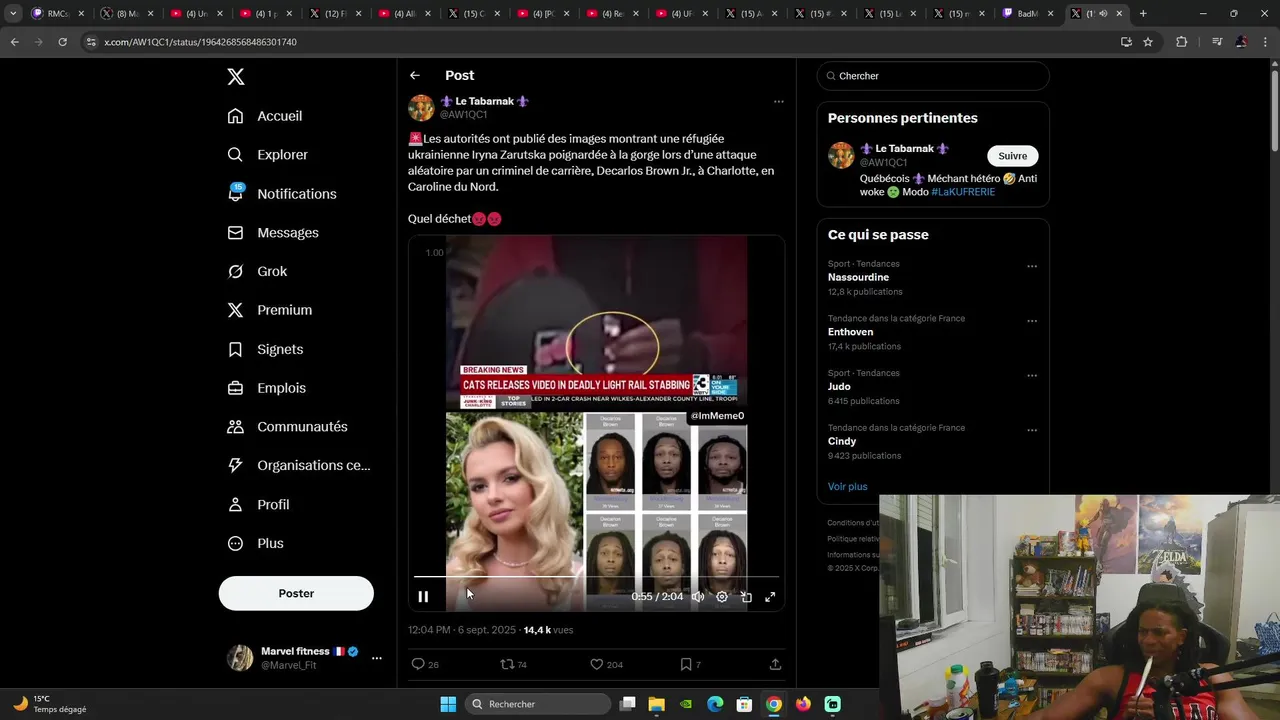Open File Explorer from taskbar

(656, 704)
